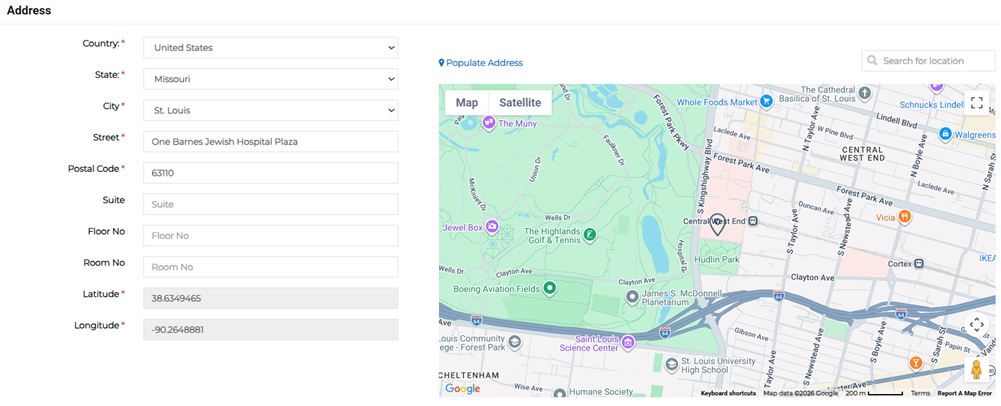Switch to Map view tab

pyautogui.click(x=467, y=103)
